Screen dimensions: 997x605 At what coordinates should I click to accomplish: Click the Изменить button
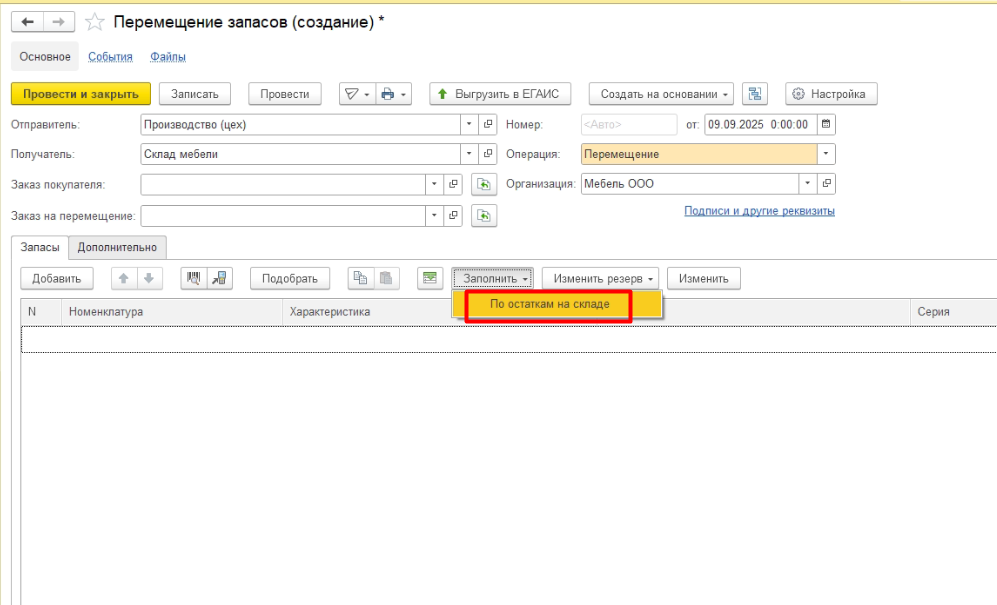click(x=704, y=279)
